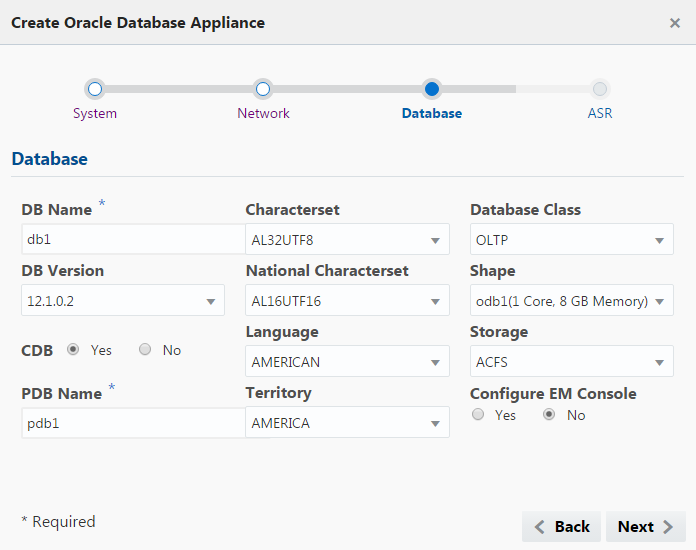Open the Language dropdown showing AMERICAN
The height and width of the screenshot is (550, 696).
pos(346,362)
